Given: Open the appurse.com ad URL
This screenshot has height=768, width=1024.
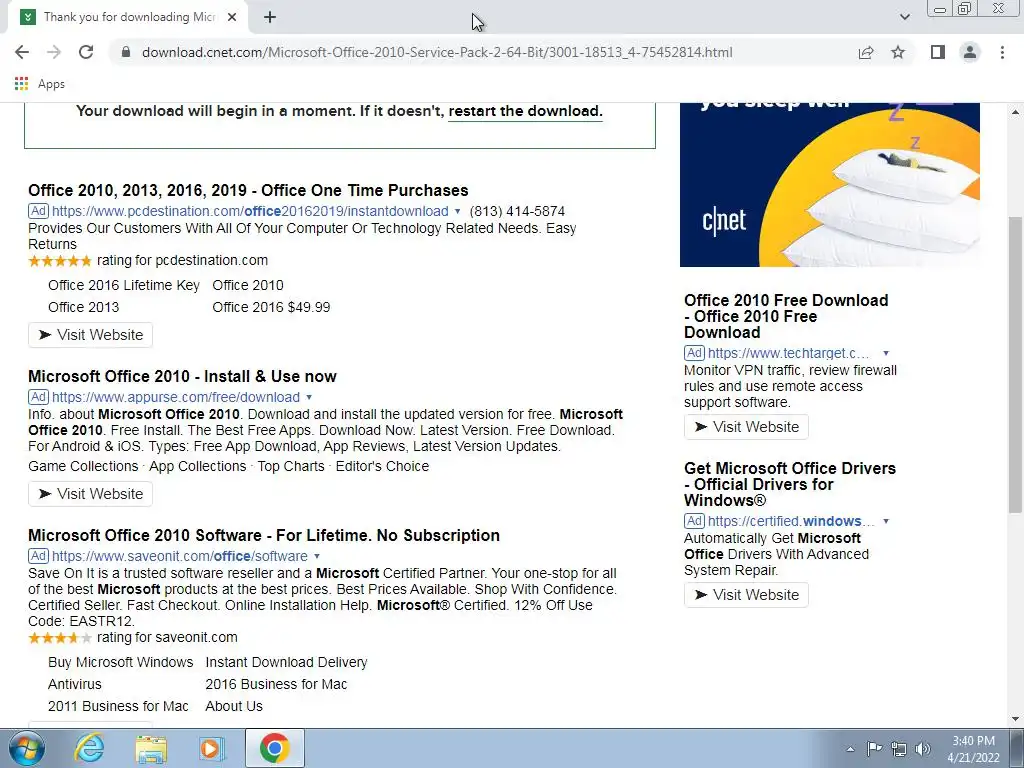Looking at the screenshot, I should pyautogui.click(x=176, y=397).
